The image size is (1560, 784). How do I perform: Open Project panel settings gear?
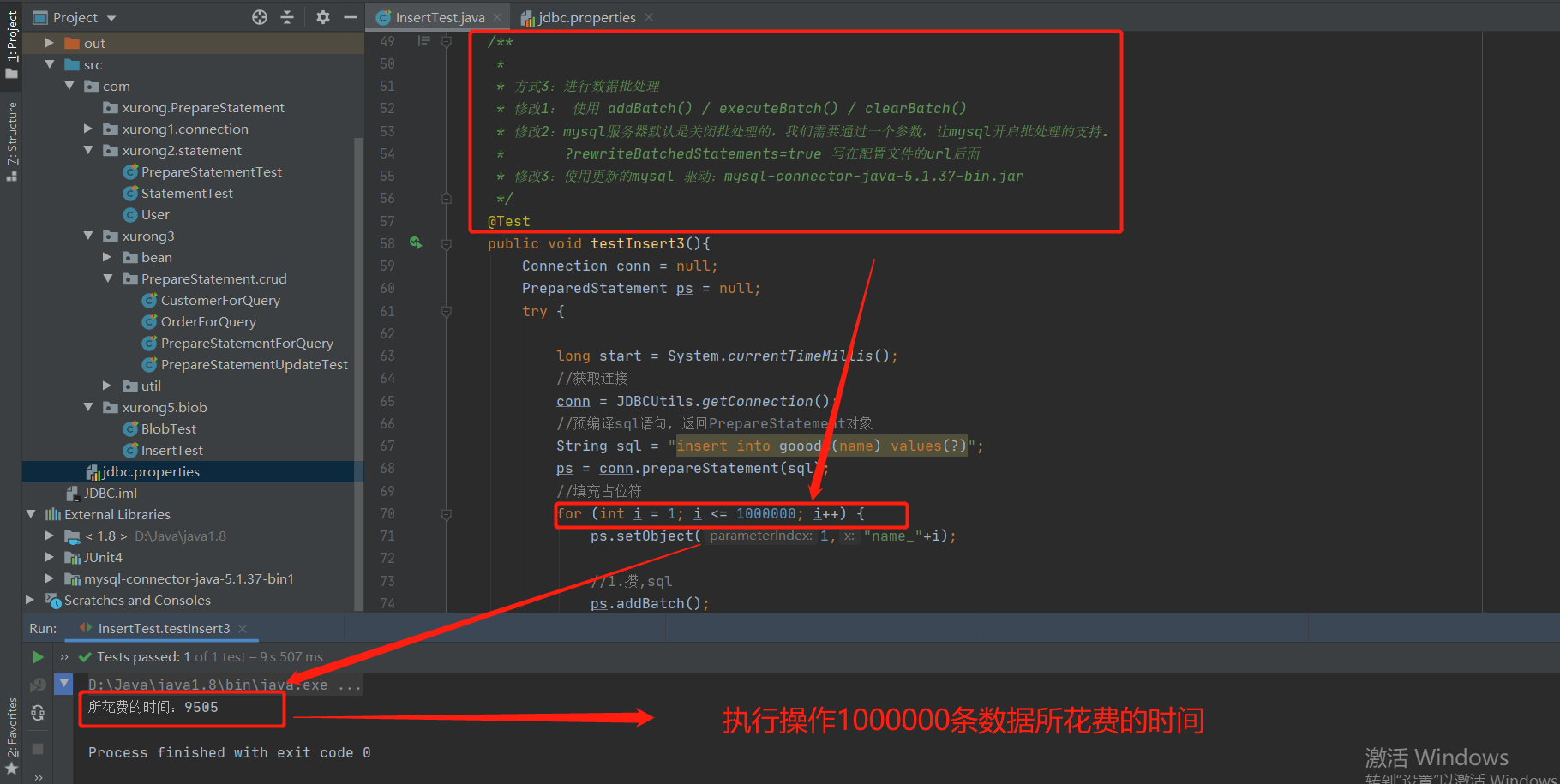[323, 17]
